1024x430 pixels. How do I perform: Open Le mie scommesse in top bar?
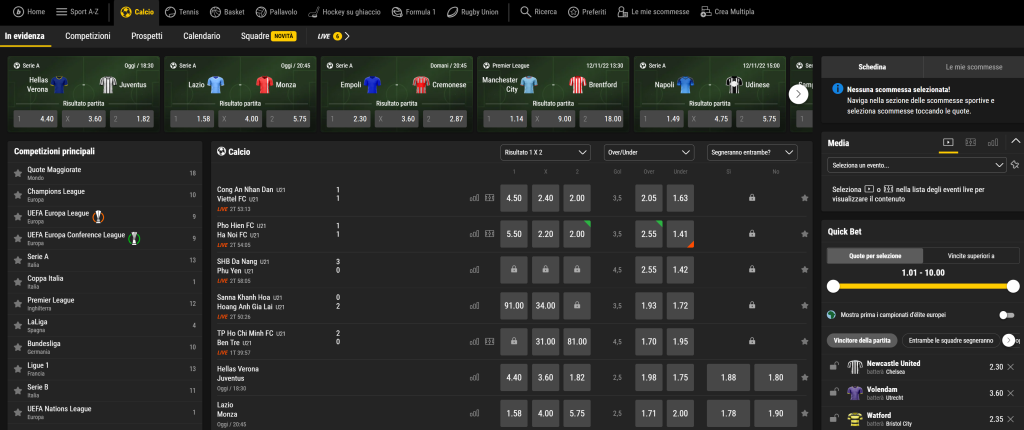click(x=653, y=12)
